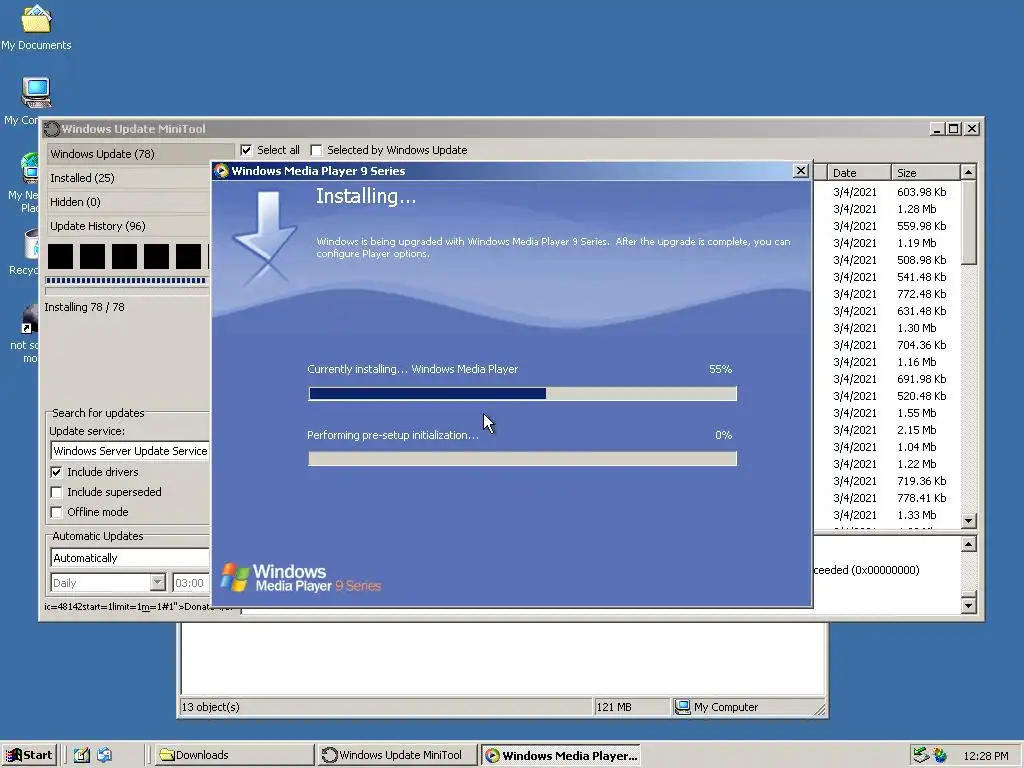Click the pre-setup initialization progress bar

[x=522, y=458]
